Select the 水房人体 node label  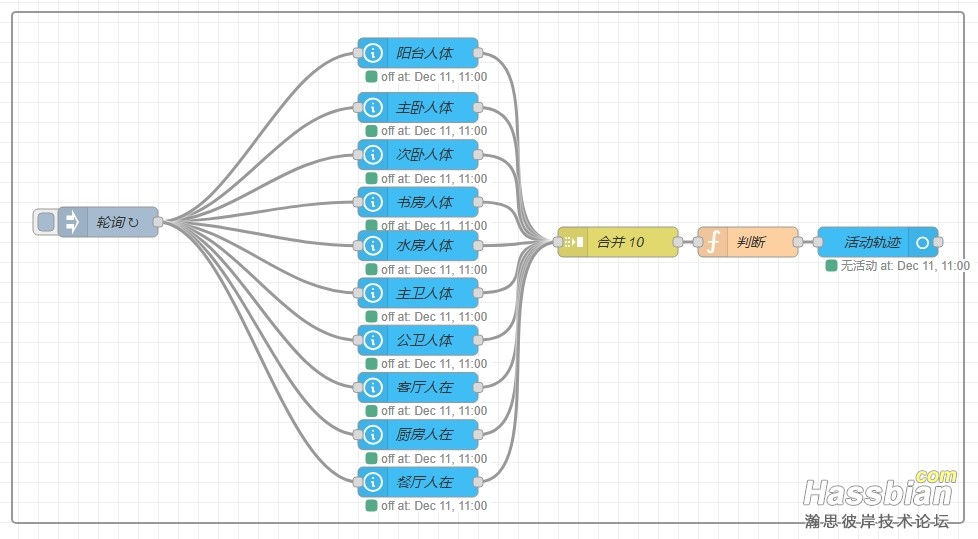424,245
